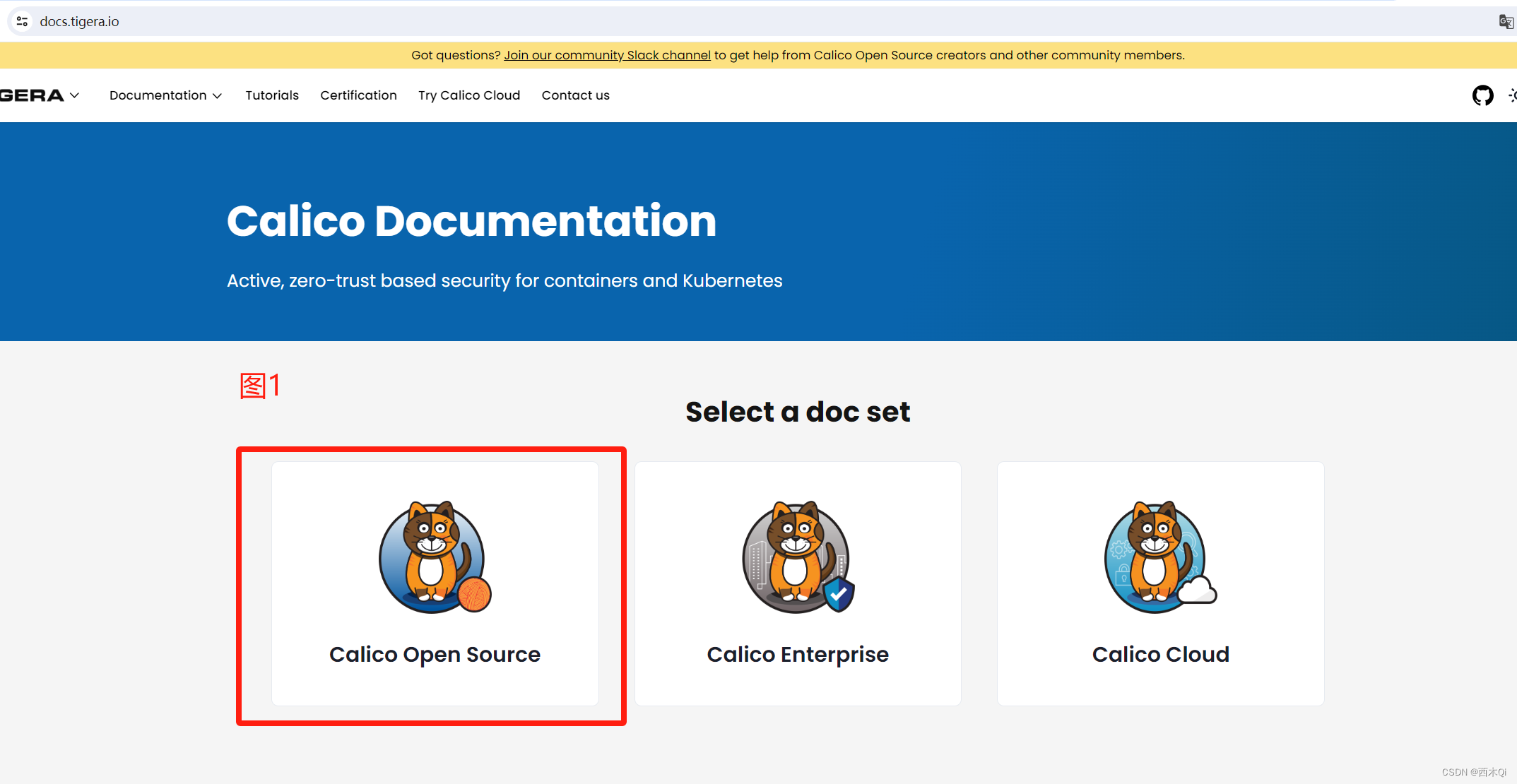Screen dimensions: 1517x784
Task: Expand the Documentation dropdown menu
Action: click(166, 95)
